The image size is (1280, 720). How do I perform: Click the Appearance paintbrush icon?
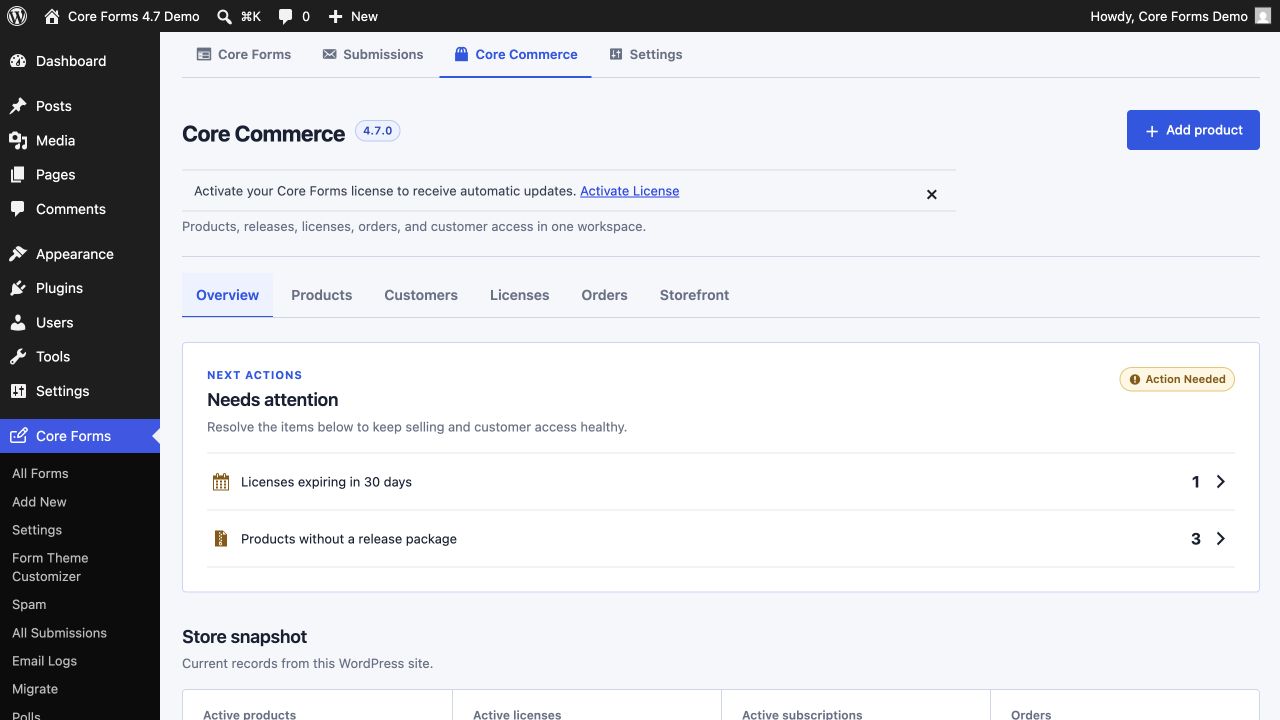point(18,254)
